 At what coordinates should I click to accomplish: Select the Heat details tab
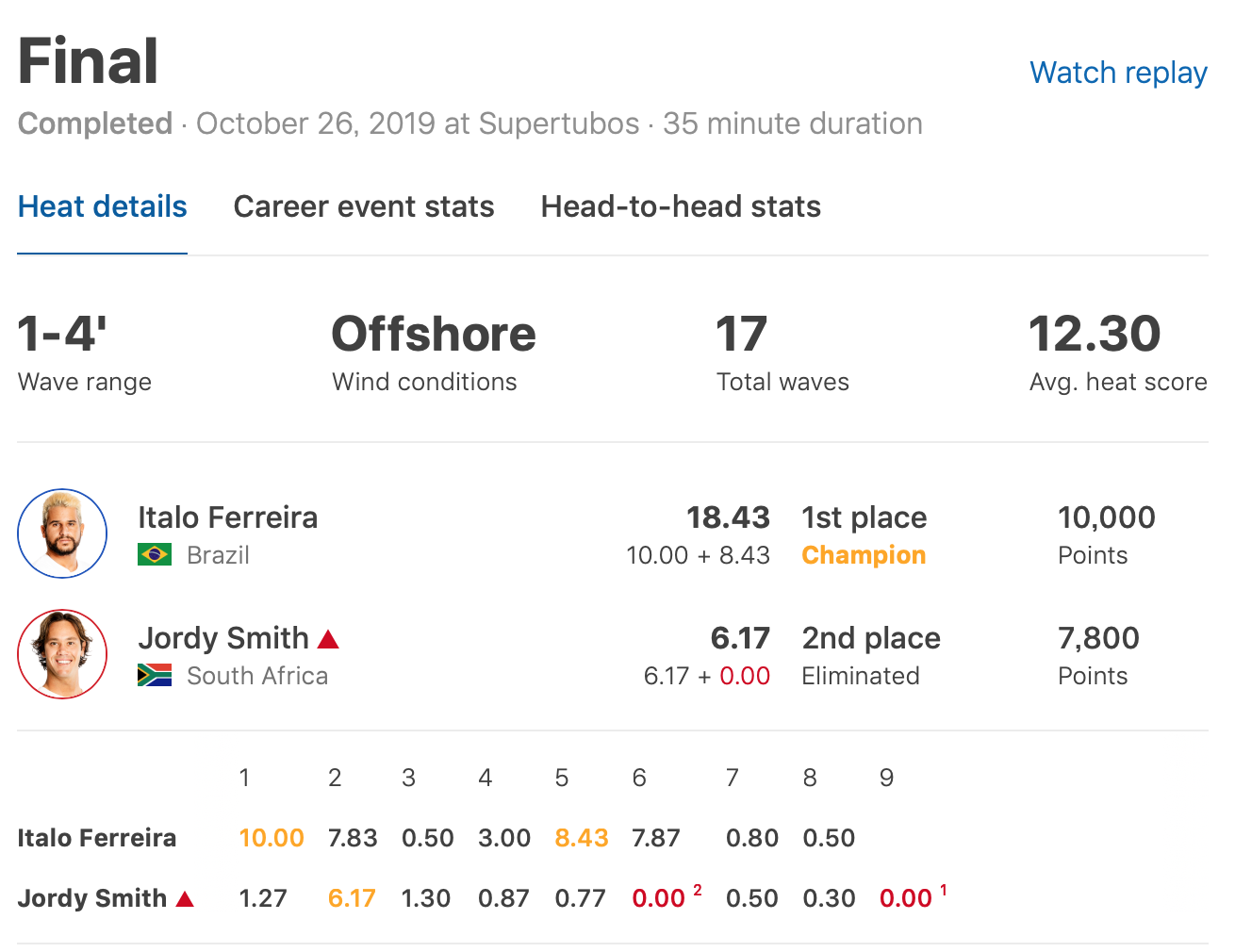pos(103,206)
